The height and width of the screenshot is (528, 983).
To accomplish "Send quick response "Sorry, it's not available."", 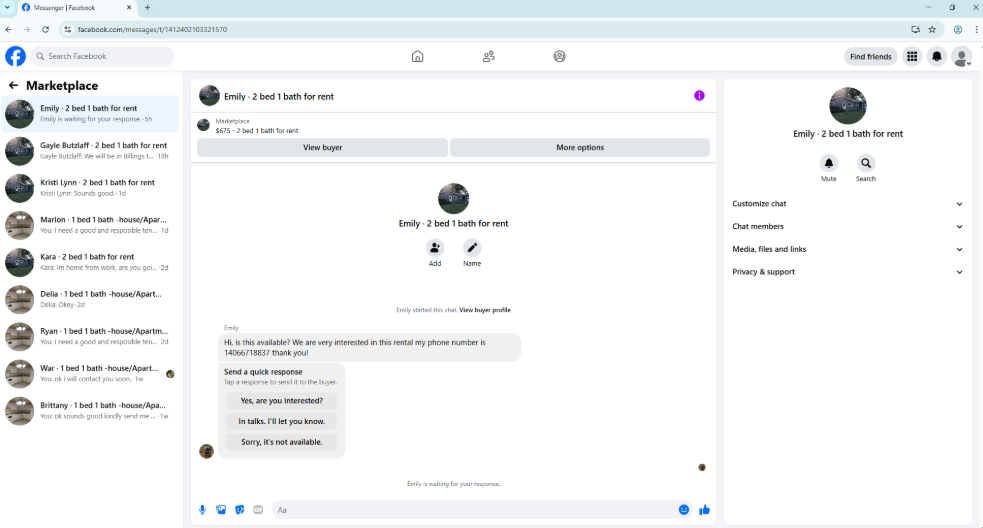I will tap(281, 442).
